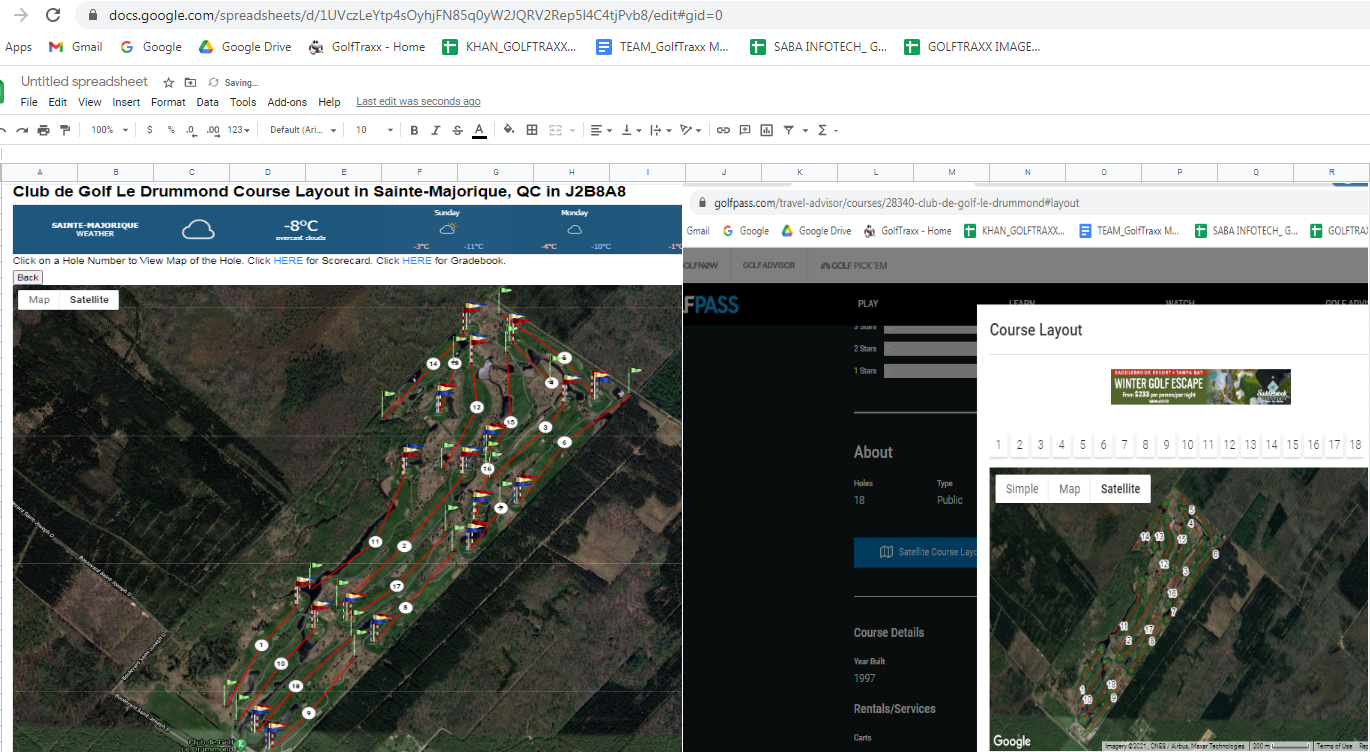The image size is (1370, 752).
Task: Switch left map to Map view
Action: click(39, 299)
